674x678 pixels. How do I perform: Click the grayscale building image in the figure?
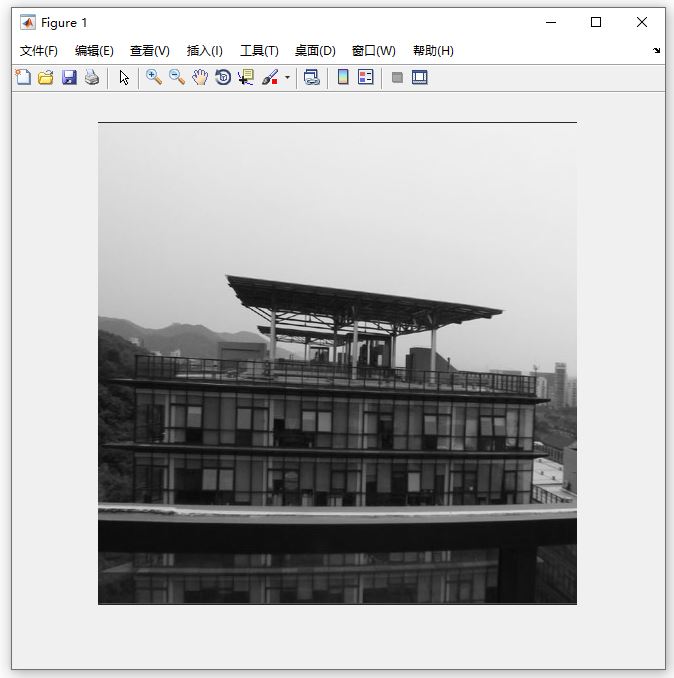tap(337, 364)
